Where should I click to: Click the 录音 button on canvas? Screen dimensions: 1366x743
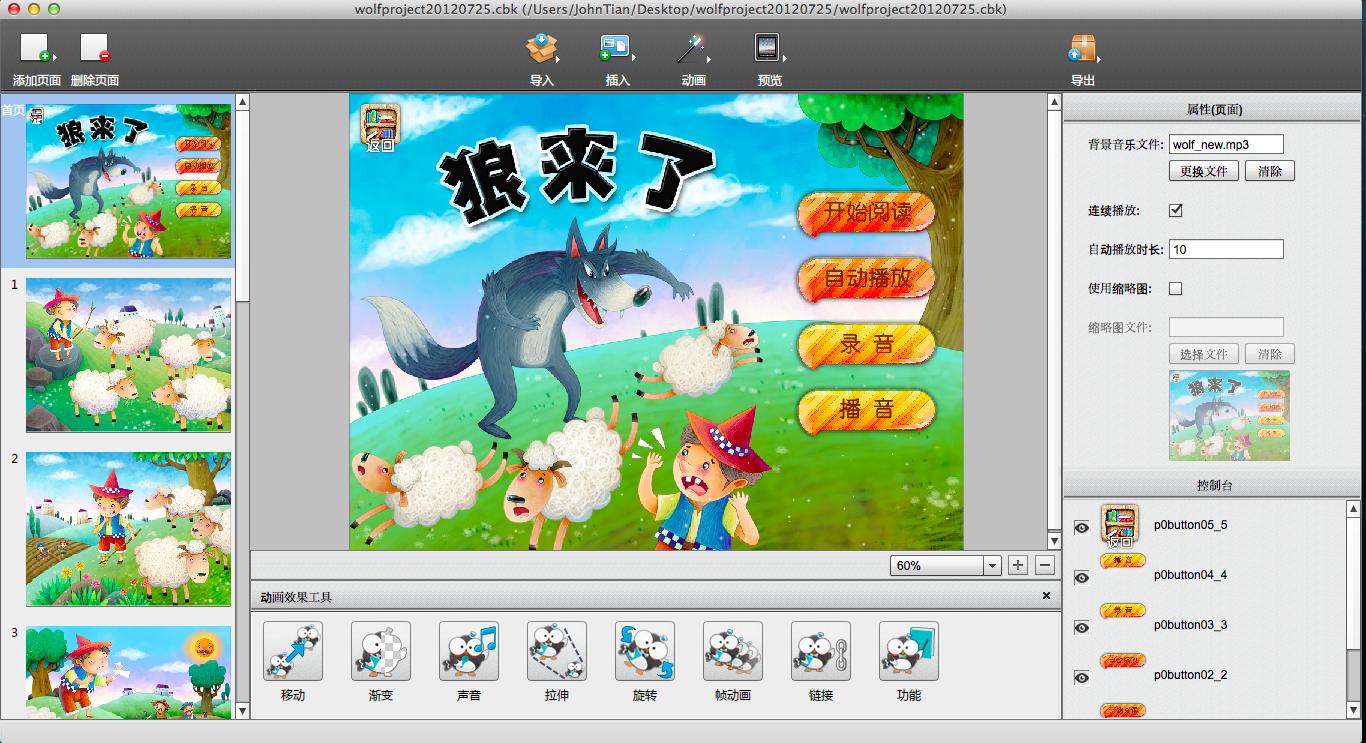(x=866, y=345)
